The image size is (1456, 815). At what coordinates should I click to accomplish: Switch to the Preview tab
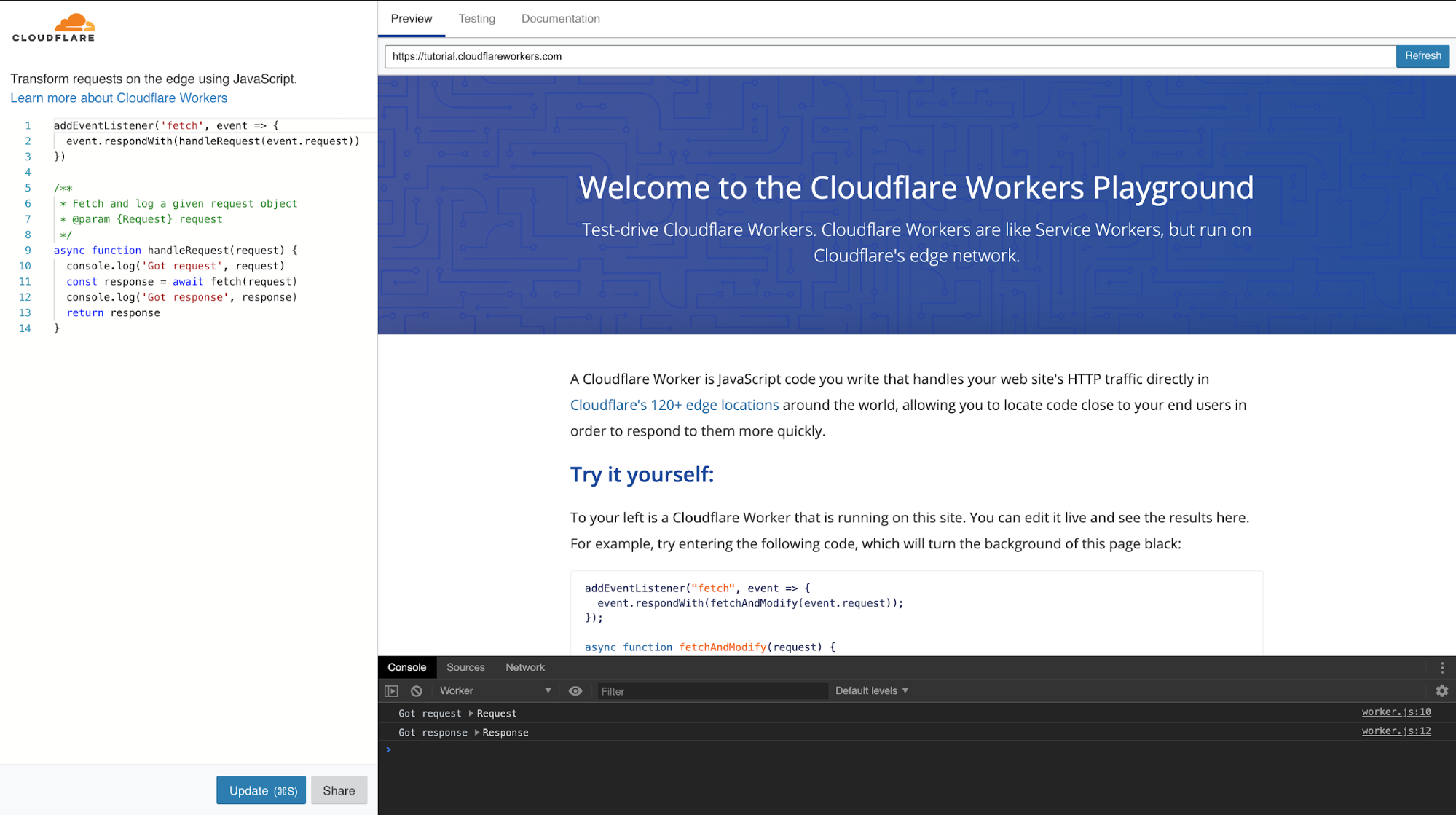click(x=412, y=19)
